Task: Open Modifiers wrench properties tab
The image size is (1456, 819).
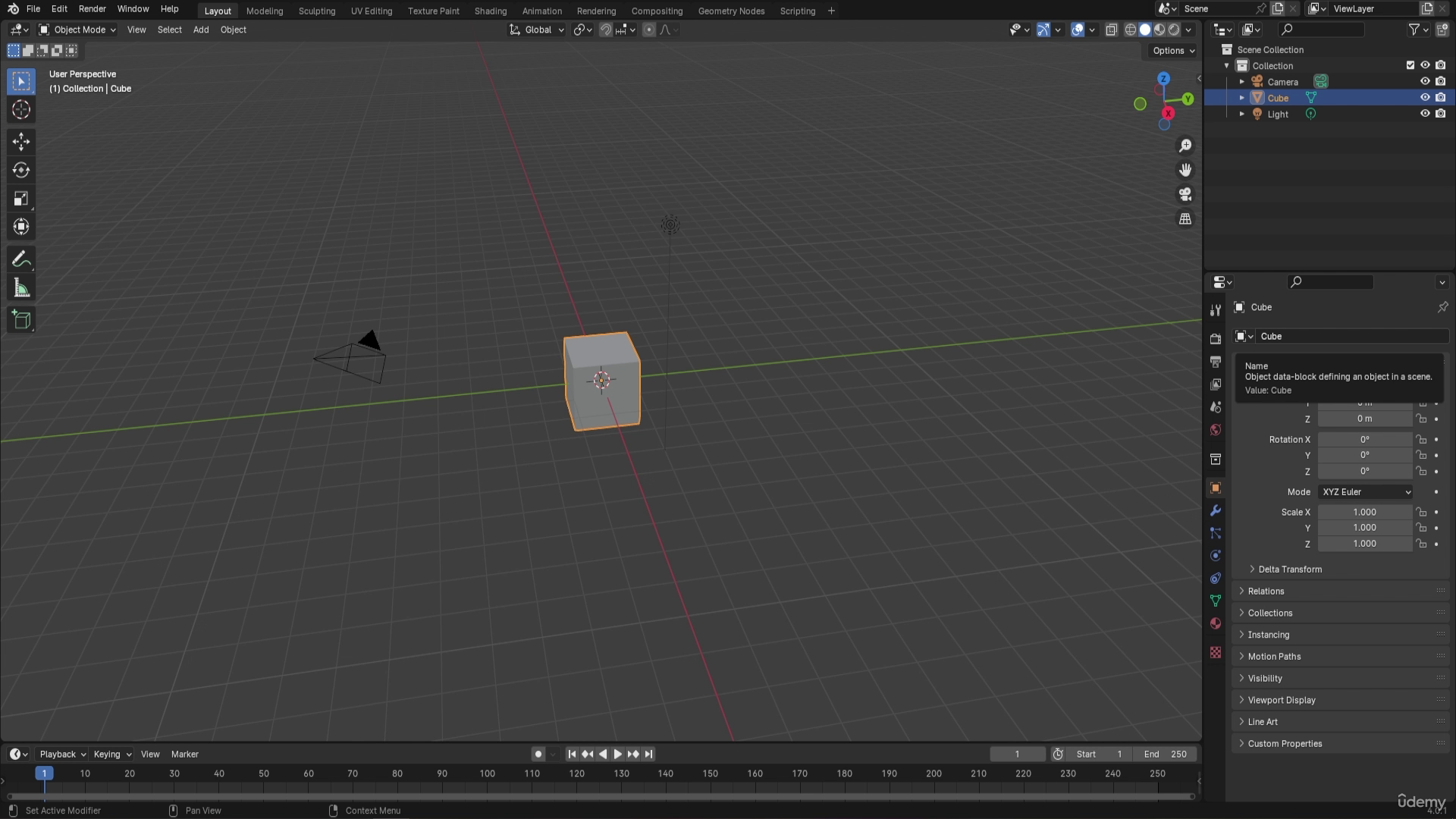Action: (1216, 510)
